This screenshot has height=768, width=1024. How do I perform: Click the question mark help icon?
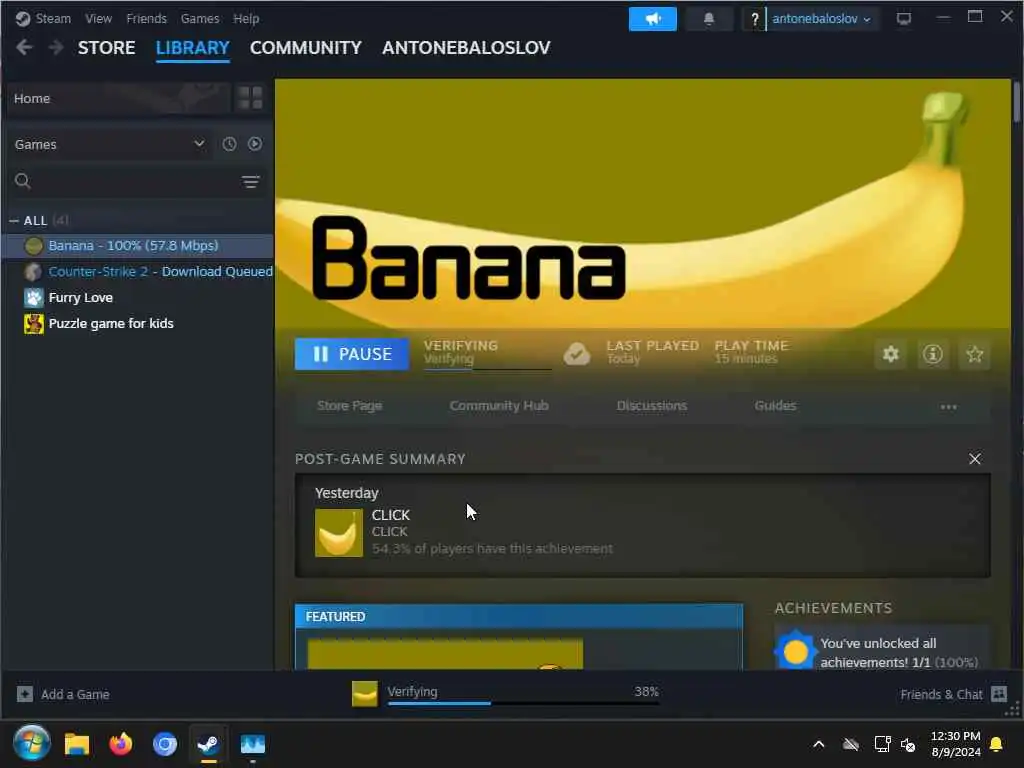pyautogui.click(x=754, y=19)
